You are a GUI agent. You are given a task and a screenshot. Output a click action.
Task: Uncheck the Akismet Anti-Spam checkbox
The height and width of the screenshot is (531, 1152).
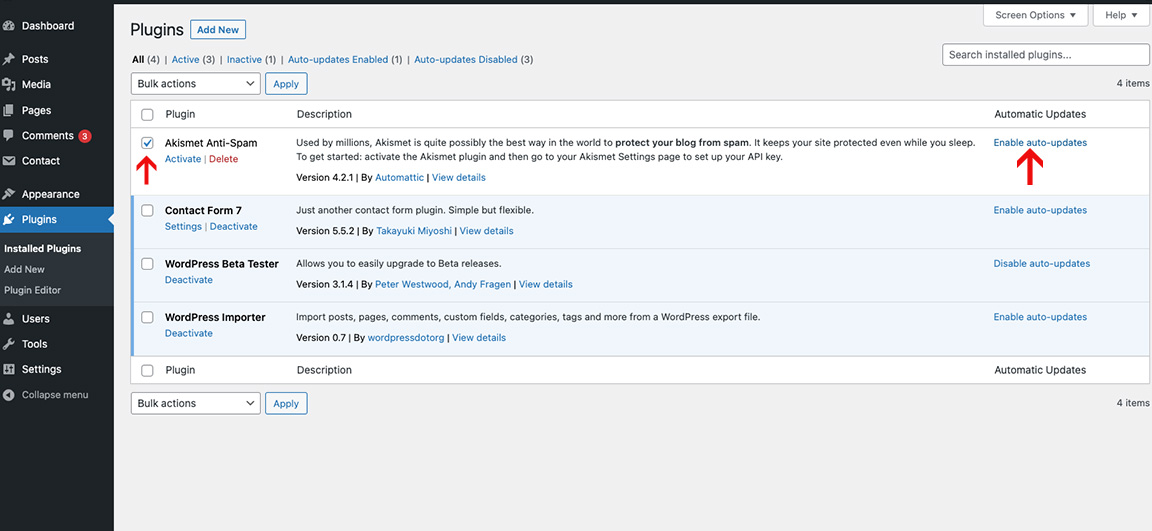[x=148, y=142]
